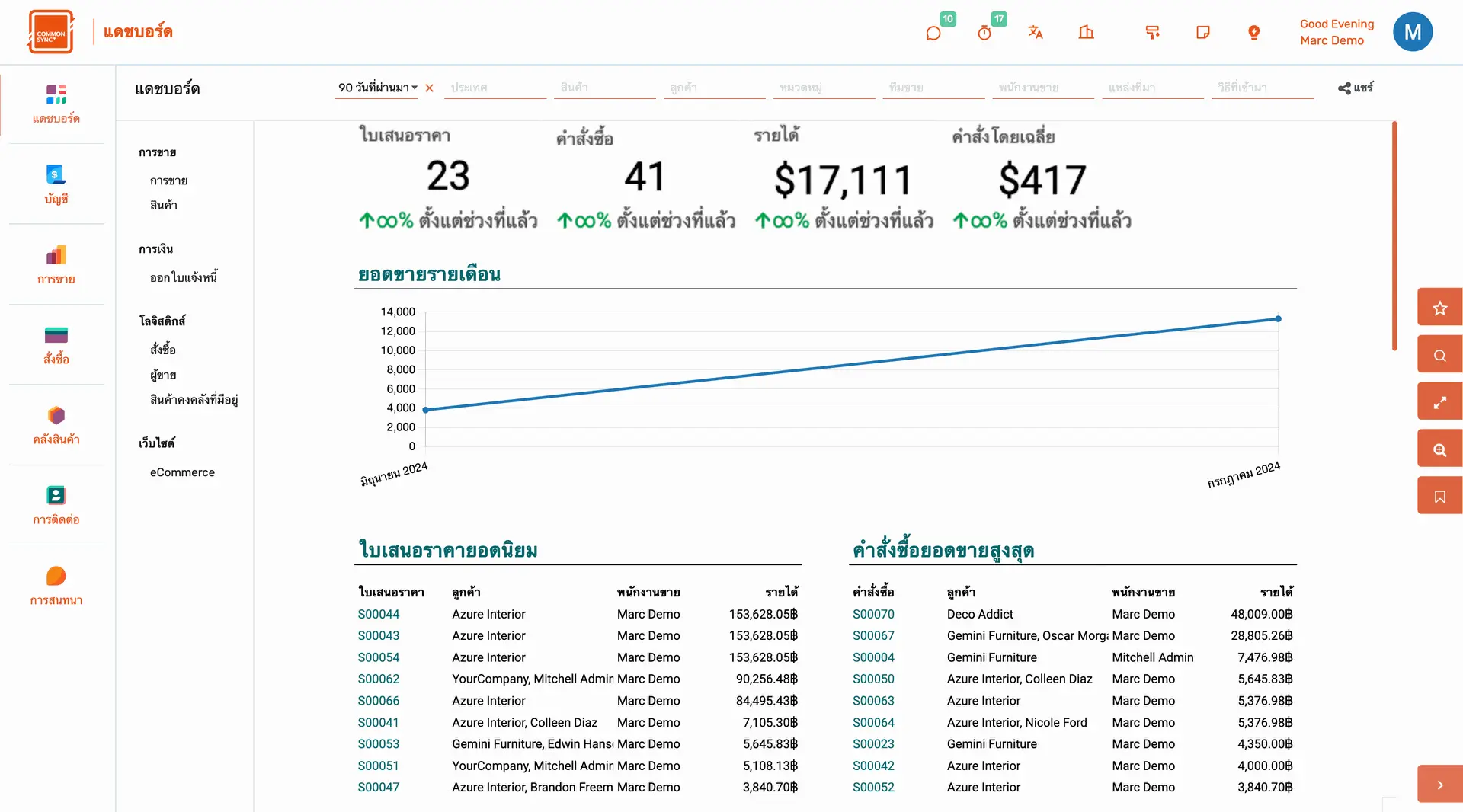Click the แชร์ share button
Image resolution: width=1463 pixels, height=812 pixels.
(1356, 88)
